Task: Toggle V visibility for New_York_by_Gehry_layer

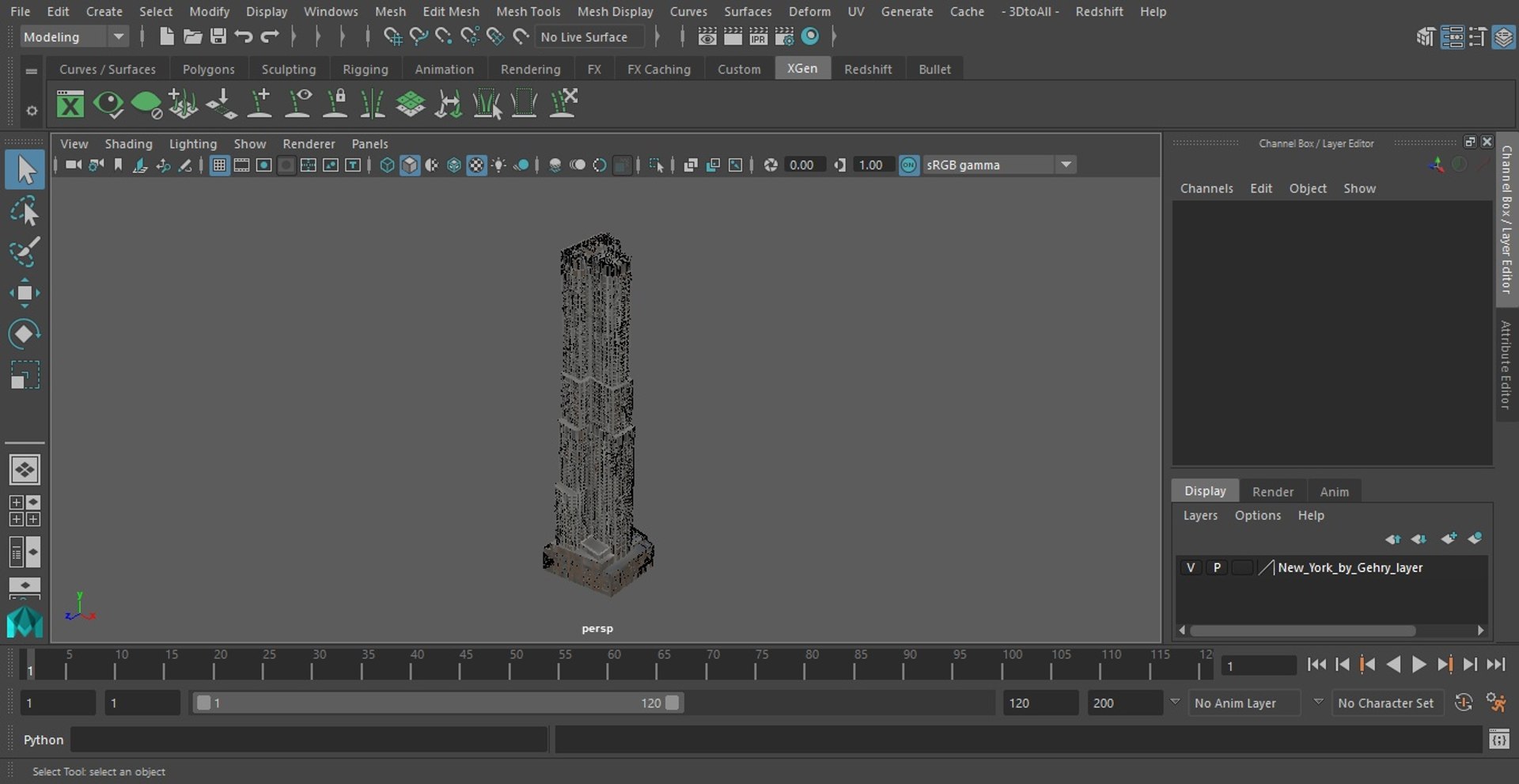Action: tap(1190, 567)
